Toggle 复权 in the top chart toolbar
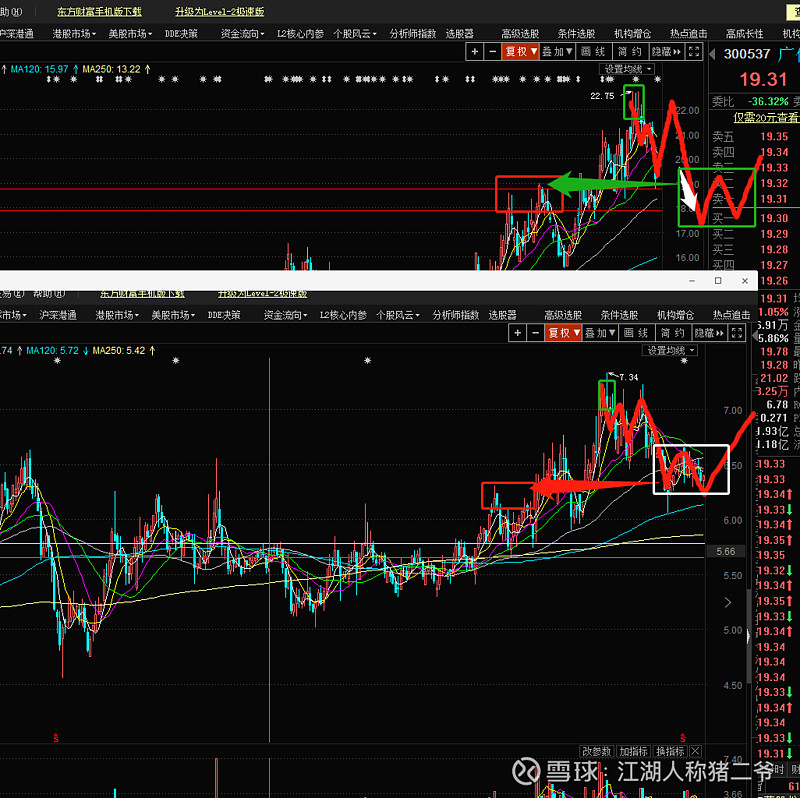The width and height of the screenshot is (800, 798). click(520, 51)
